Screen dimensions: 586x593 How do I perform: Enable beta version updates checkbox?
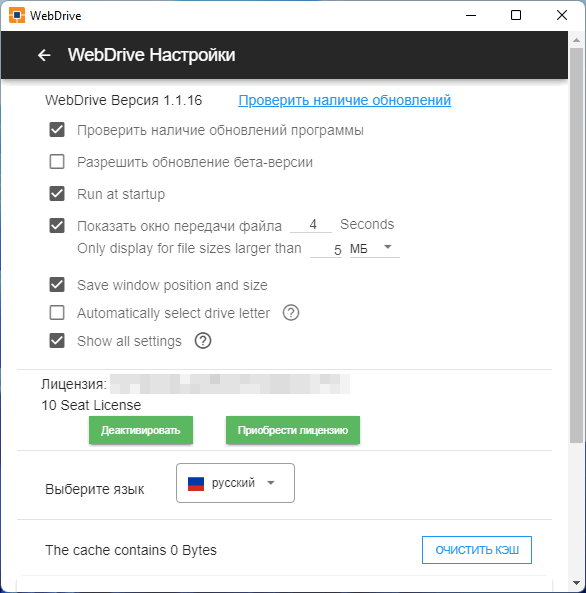pos(57,162)
